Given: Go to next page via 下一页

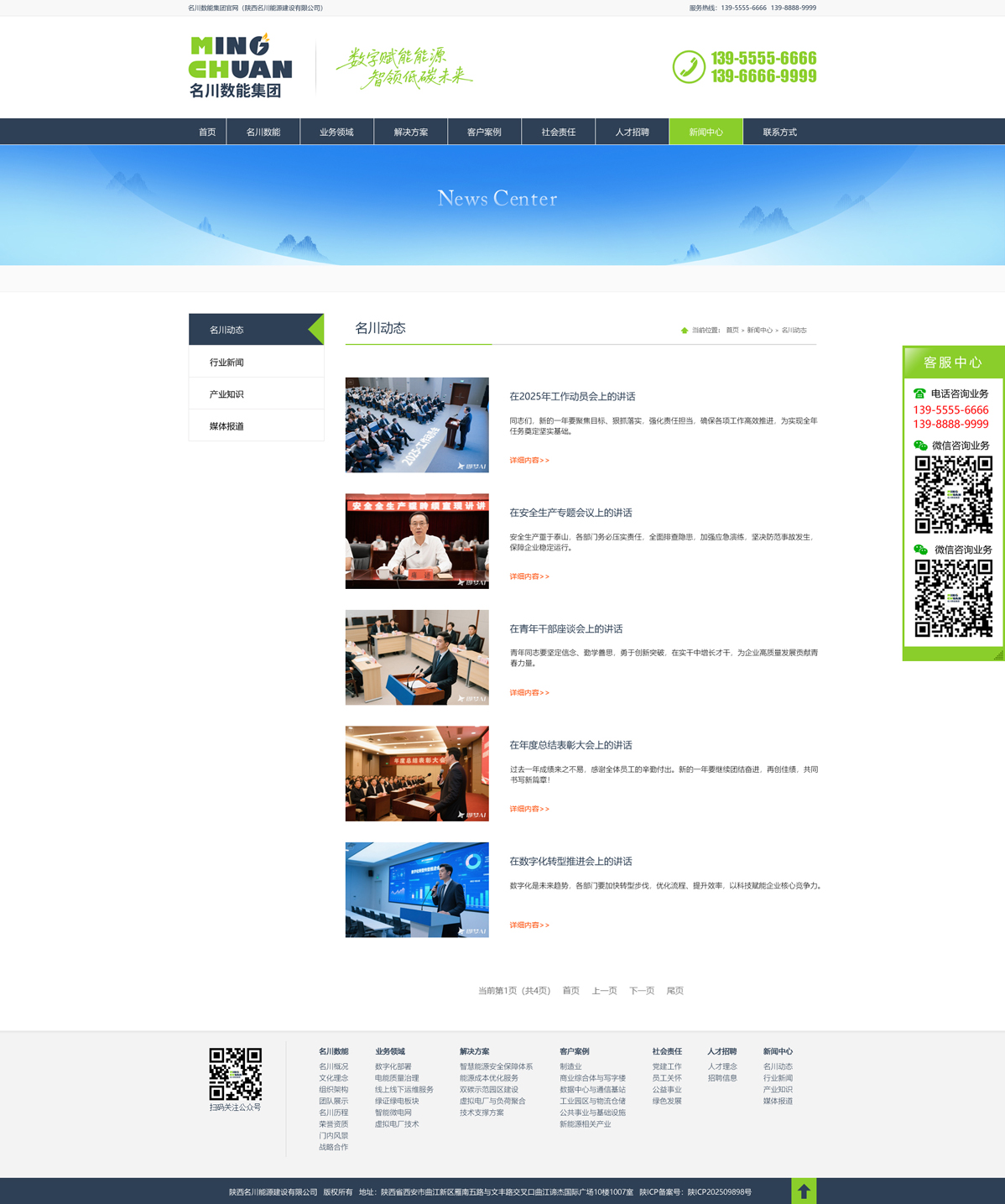Looking at the screenshot, I should pyautogui.click(x=642, y=991).
